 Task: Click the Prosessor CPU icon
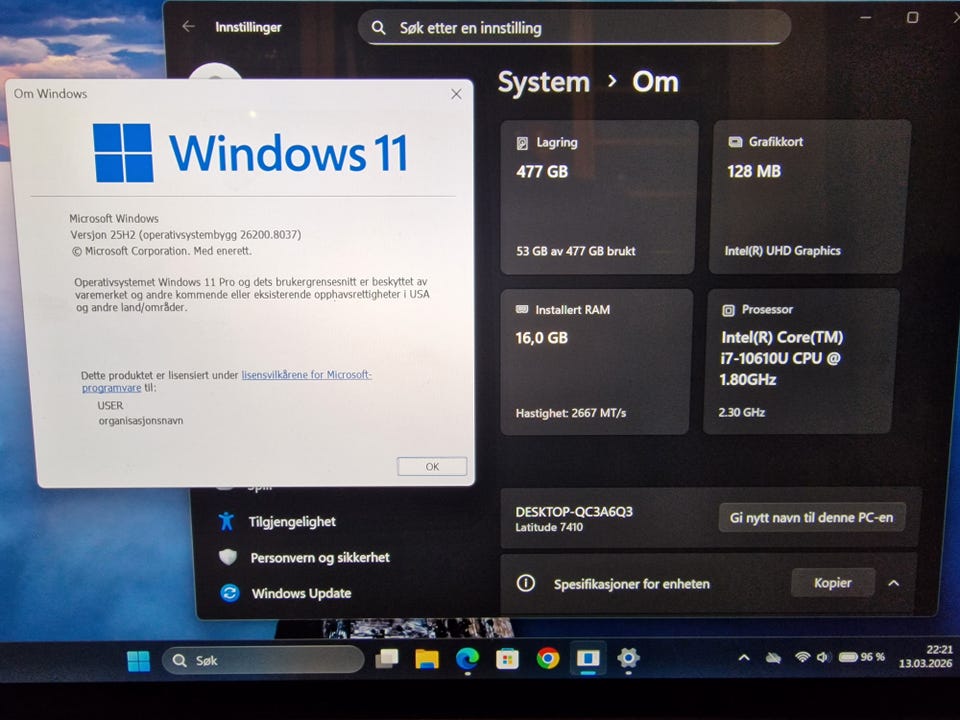(x=728, y=310)
